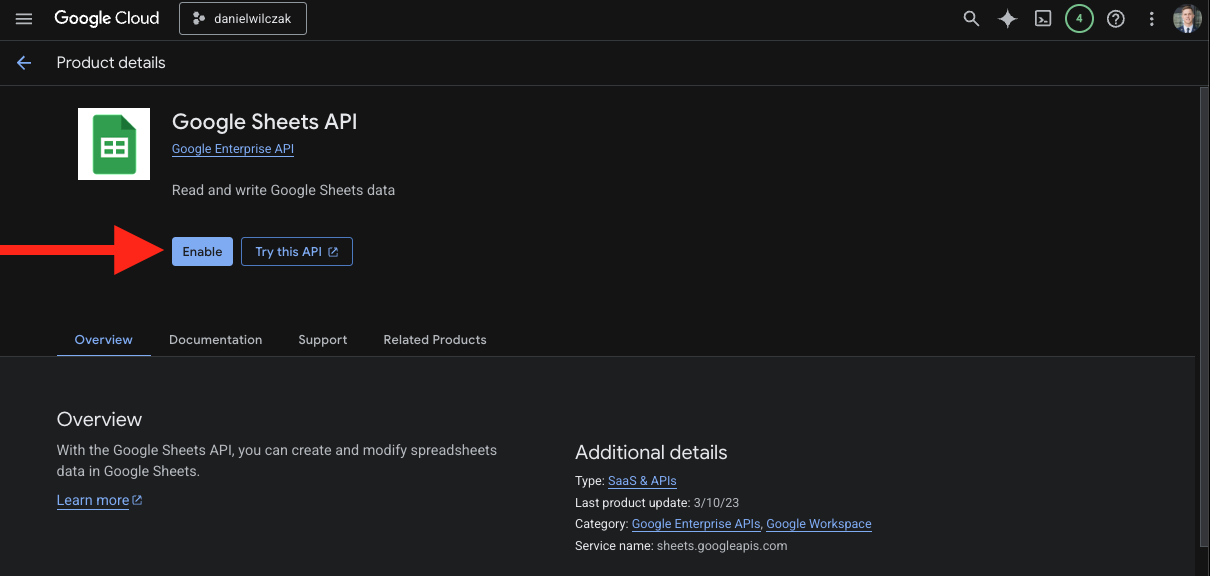Click the user account avatar
The width and height of the screenshot is (1210, 576).
point(1187,19)
